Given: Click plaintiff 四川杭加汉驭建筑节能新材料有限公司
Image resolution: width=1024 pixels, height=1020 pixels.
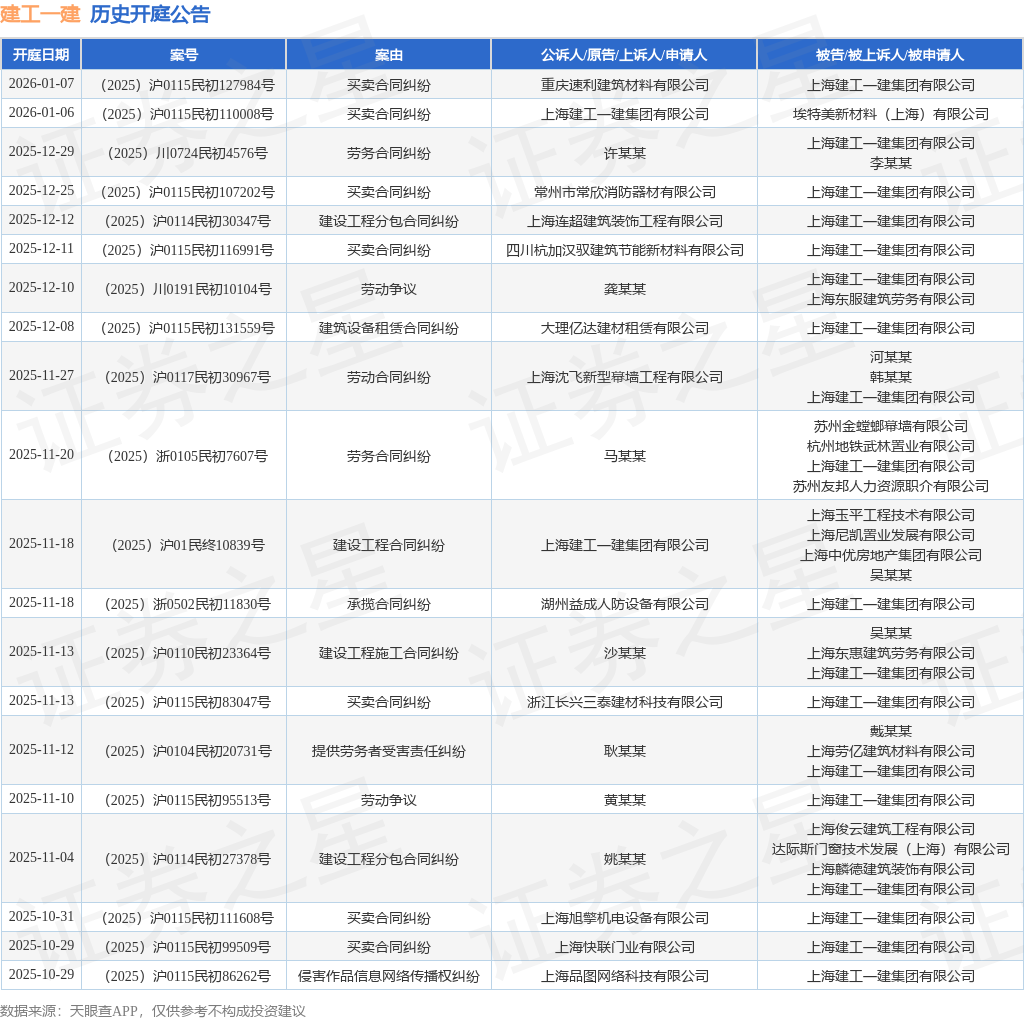Looking at the screenshot, I should tap(624, 250).
